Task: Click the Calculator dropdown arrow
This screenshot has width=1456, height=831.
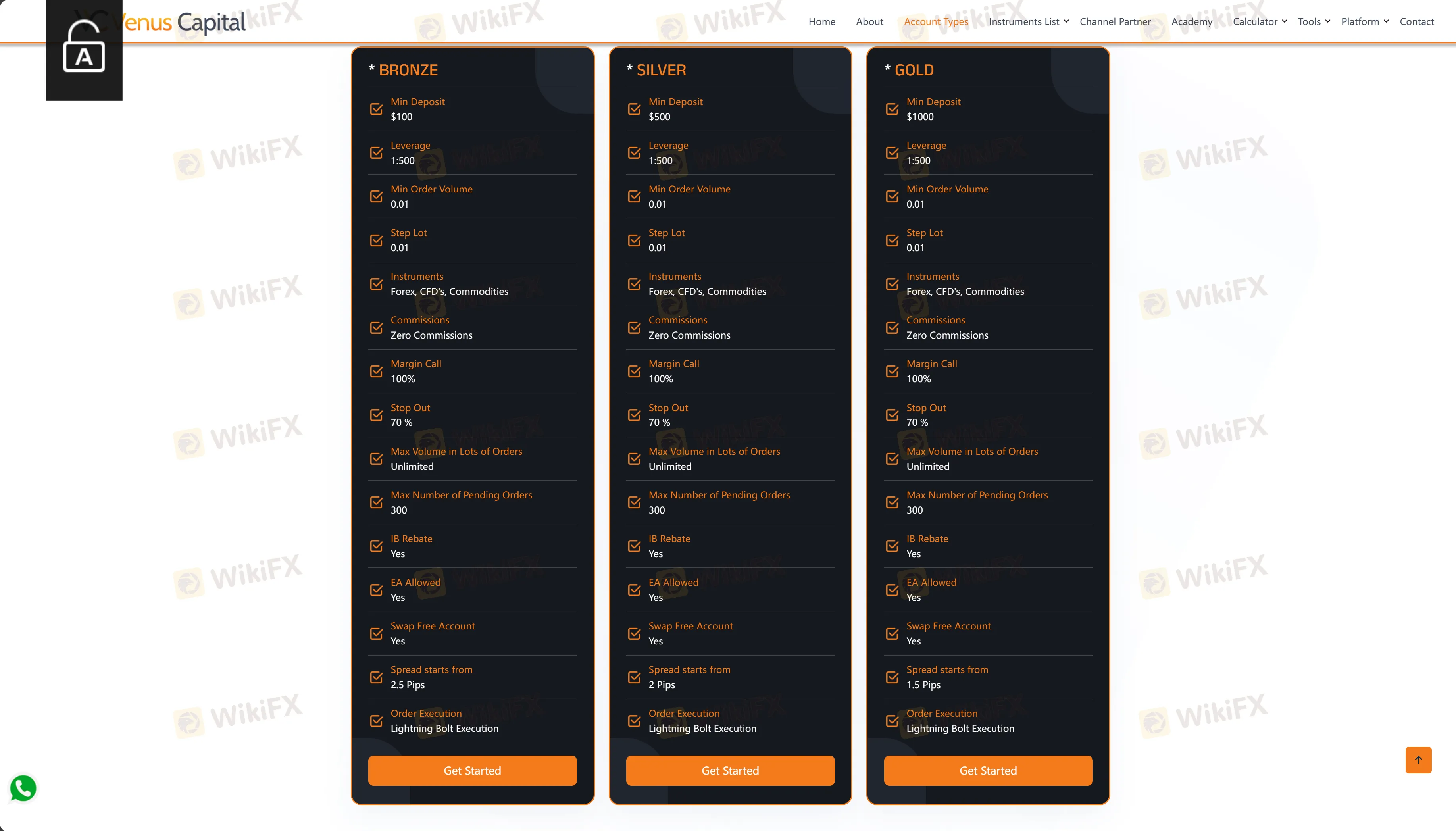Action: 1285,21
